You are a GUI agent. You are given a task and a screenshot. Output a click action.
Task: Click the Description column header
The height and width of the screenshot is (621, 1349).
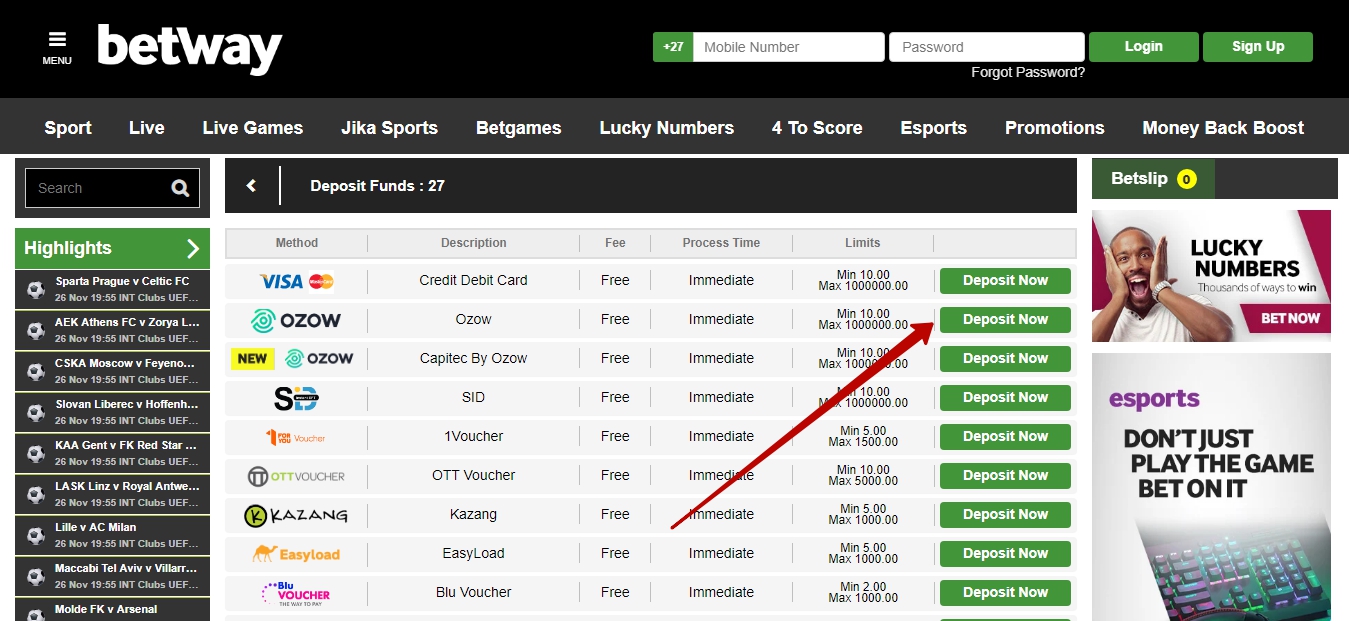point(474,243)
